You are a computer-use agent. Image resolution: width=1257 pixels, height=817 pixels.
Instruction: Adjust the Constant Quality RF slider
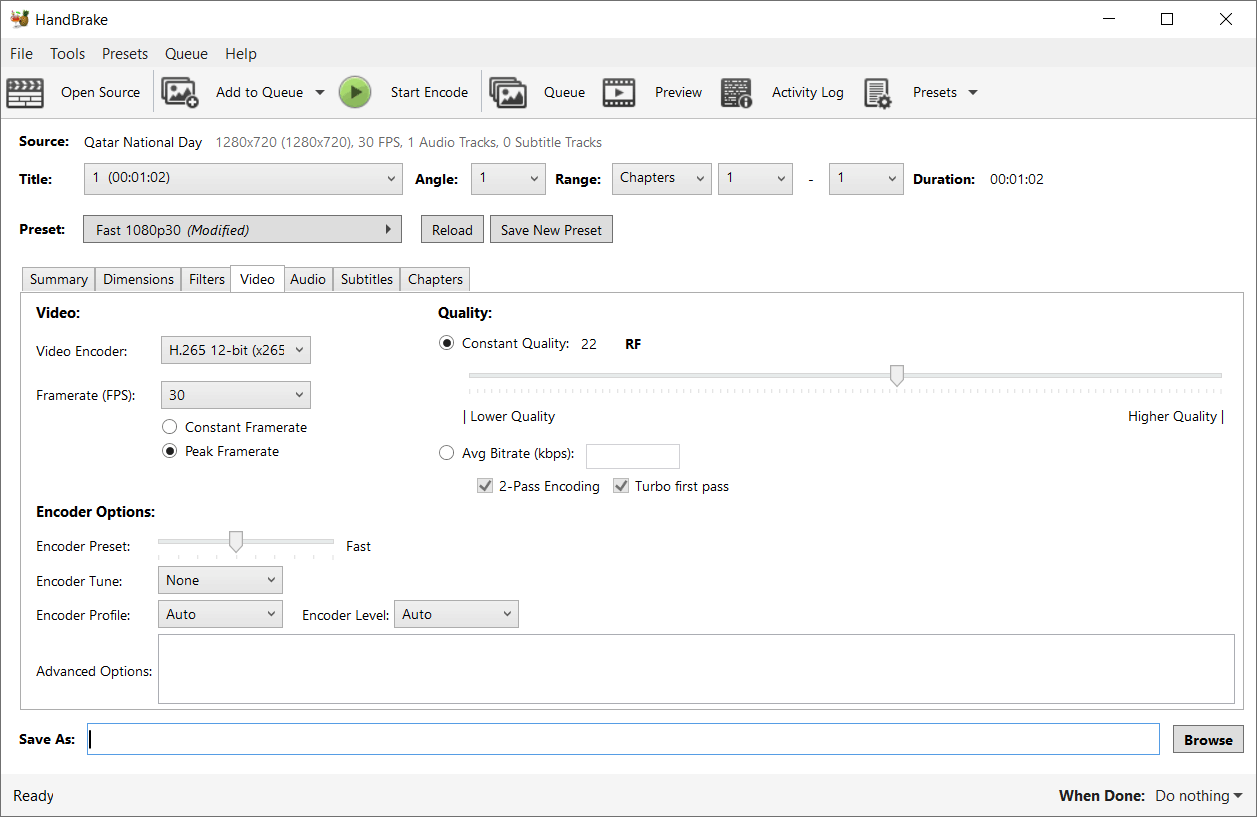(x=896, y=374)
